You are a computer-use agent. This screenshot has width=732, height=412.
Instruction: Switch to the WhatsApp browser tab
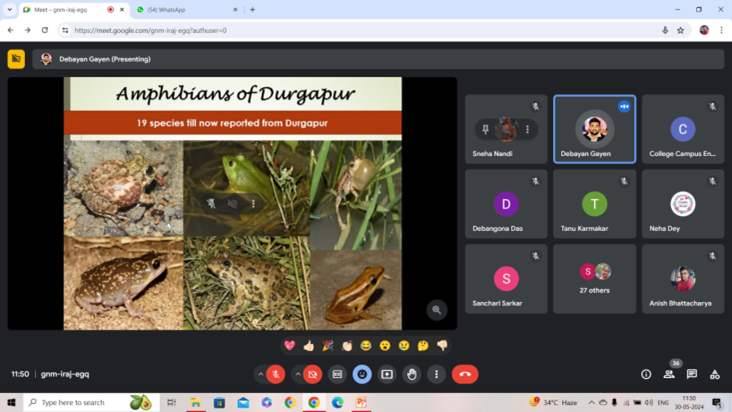185,10
